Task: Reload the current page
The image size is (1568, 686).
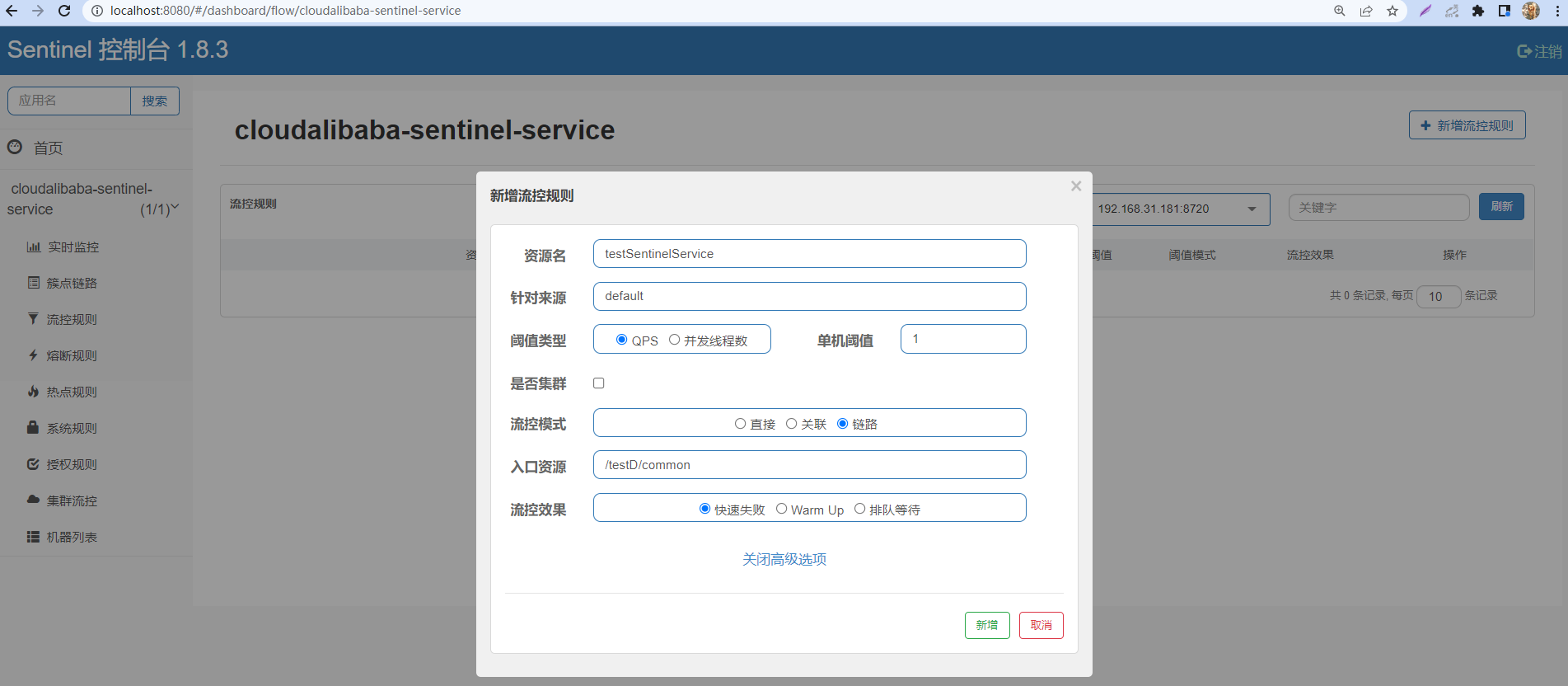Action: [x=64, y=11]
